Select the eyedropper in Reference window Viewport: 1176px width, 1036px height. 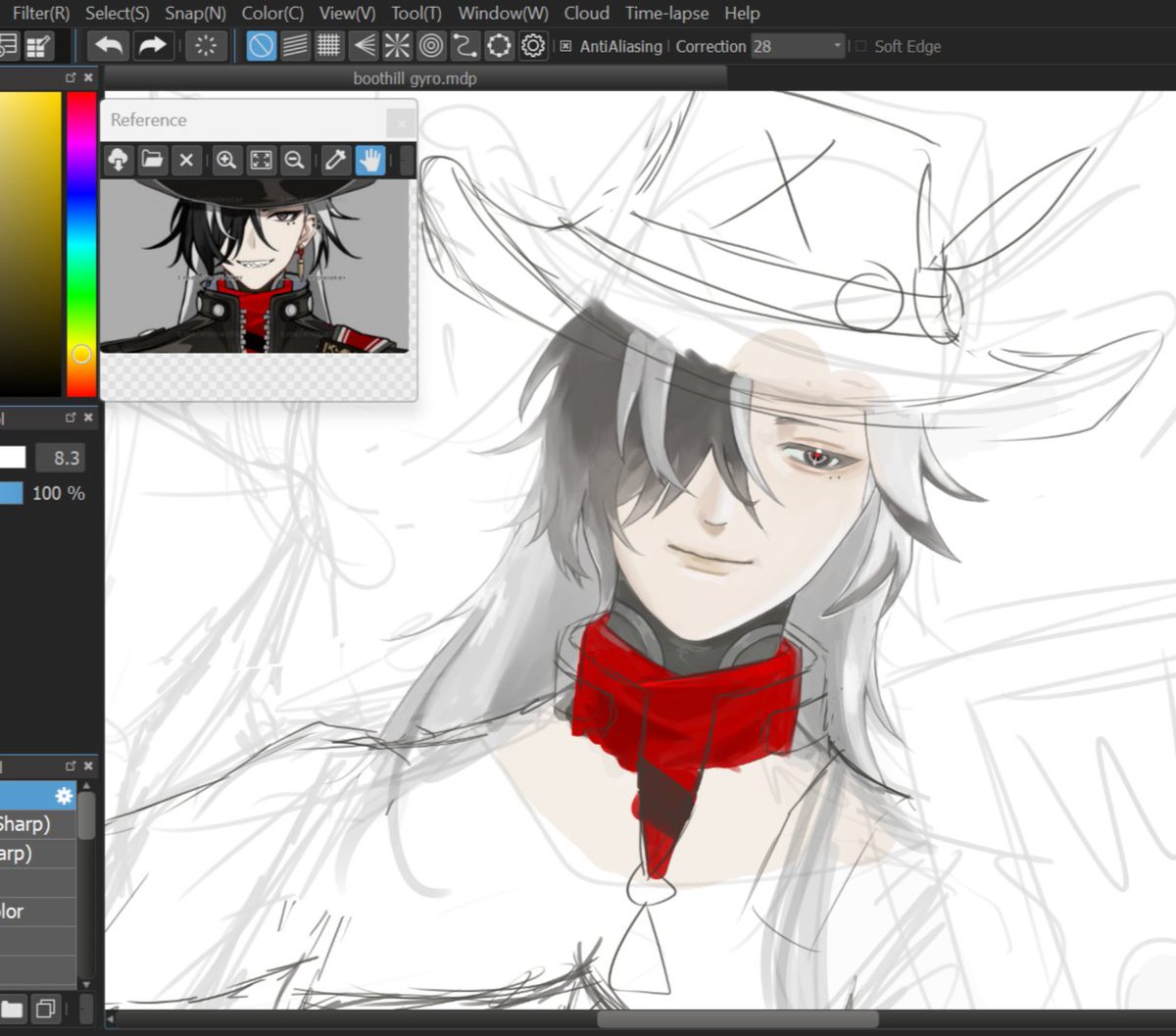(335, 160)
